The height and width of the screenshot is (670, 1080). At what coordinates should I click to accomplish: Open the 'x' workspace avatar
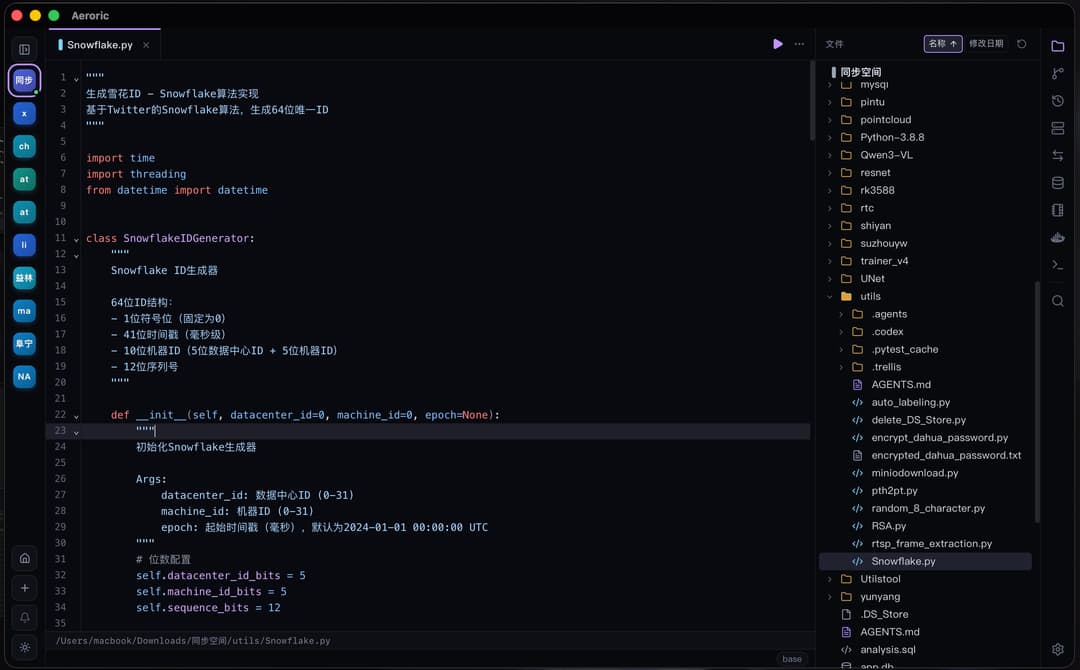point(24,114)
